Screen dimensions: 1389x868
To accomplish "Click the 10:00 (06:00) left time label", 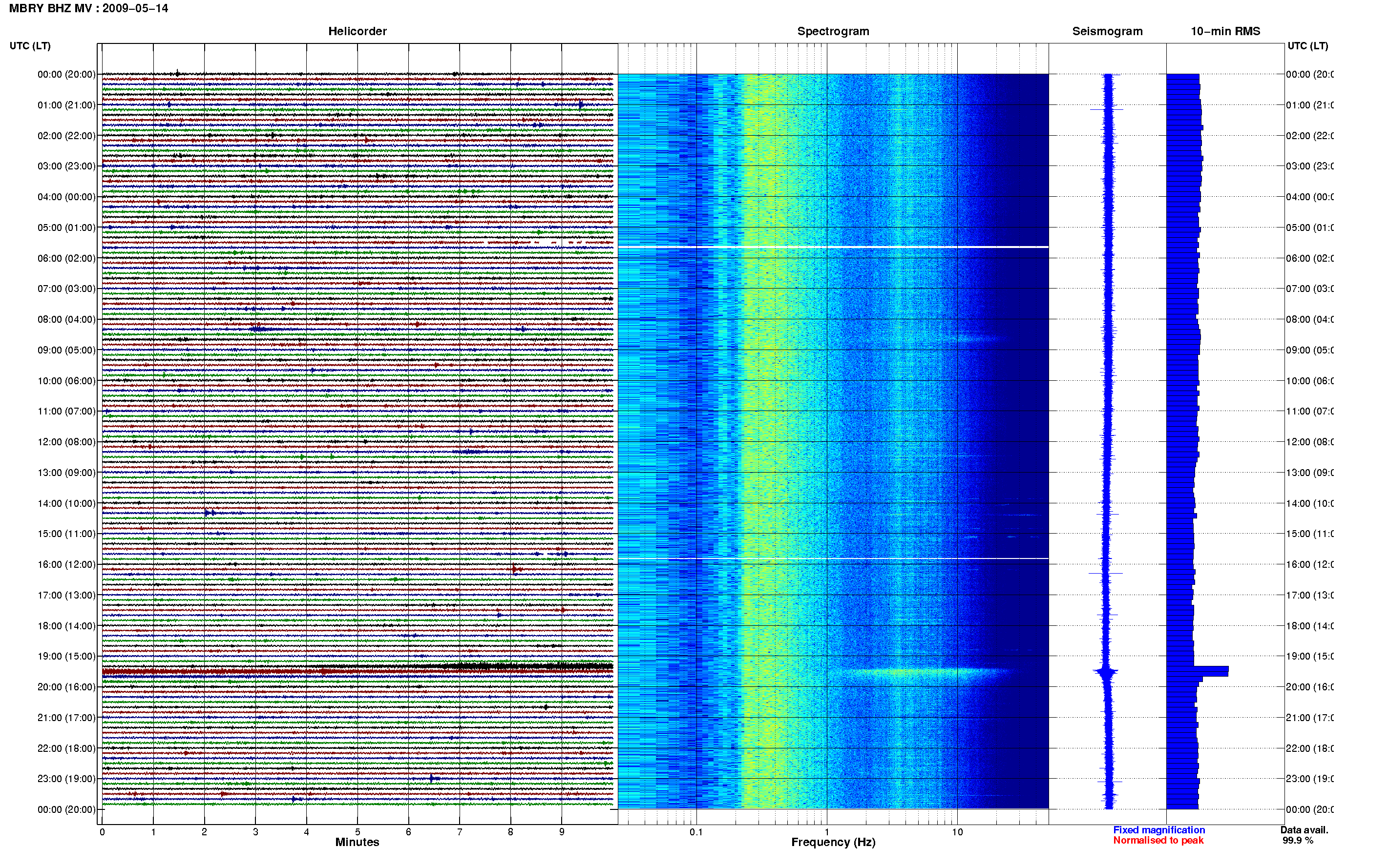I will 66,381.
